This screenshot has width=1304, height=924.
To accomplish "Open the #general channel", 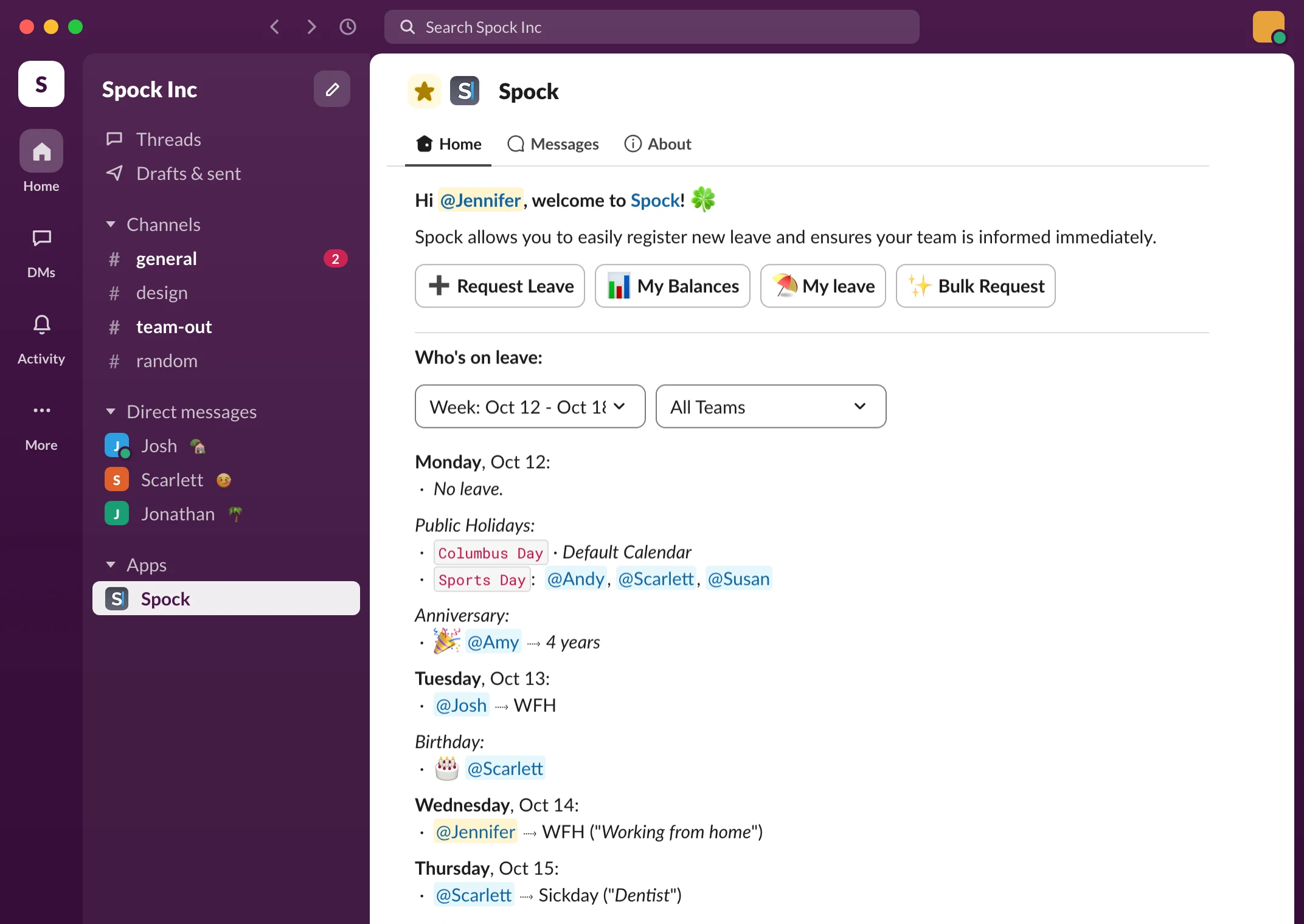I will pos(226,258).
